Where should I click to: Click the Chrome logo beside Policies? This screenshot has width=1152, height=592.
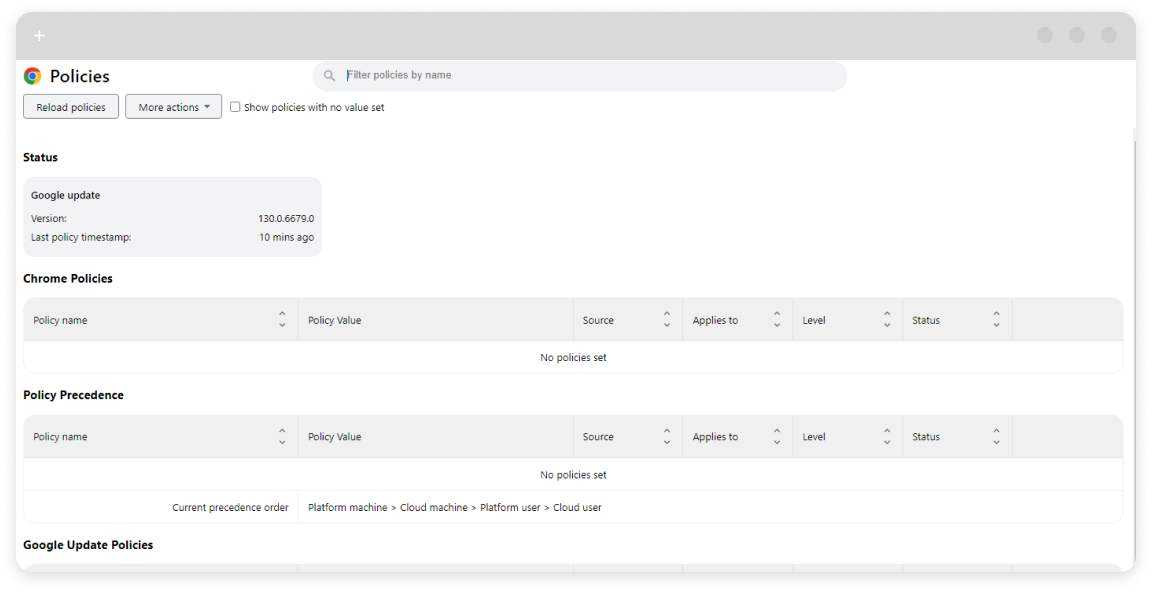(32, 76)
